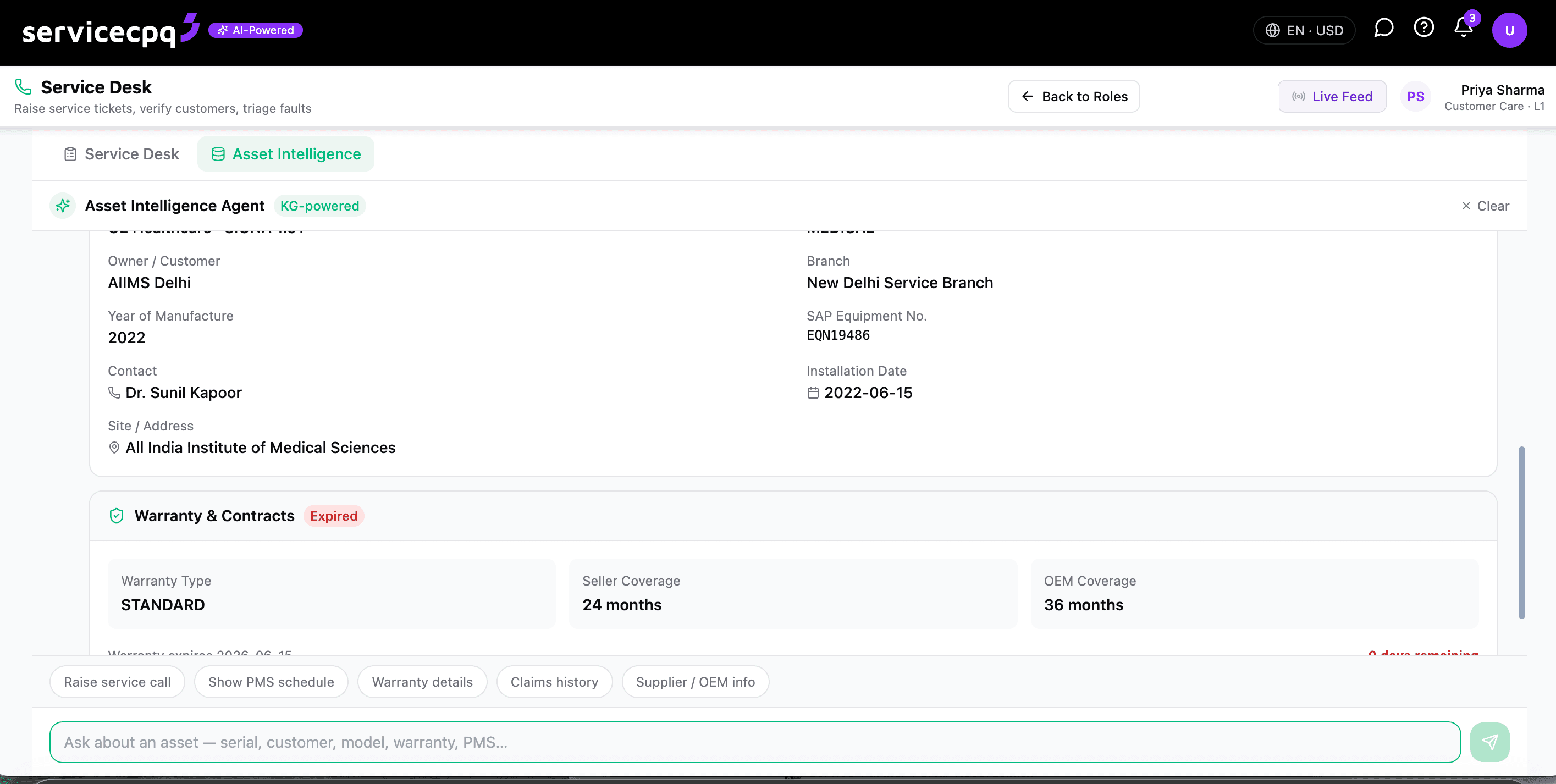Focus the Ask about an asset input

(x=755, y=742)
